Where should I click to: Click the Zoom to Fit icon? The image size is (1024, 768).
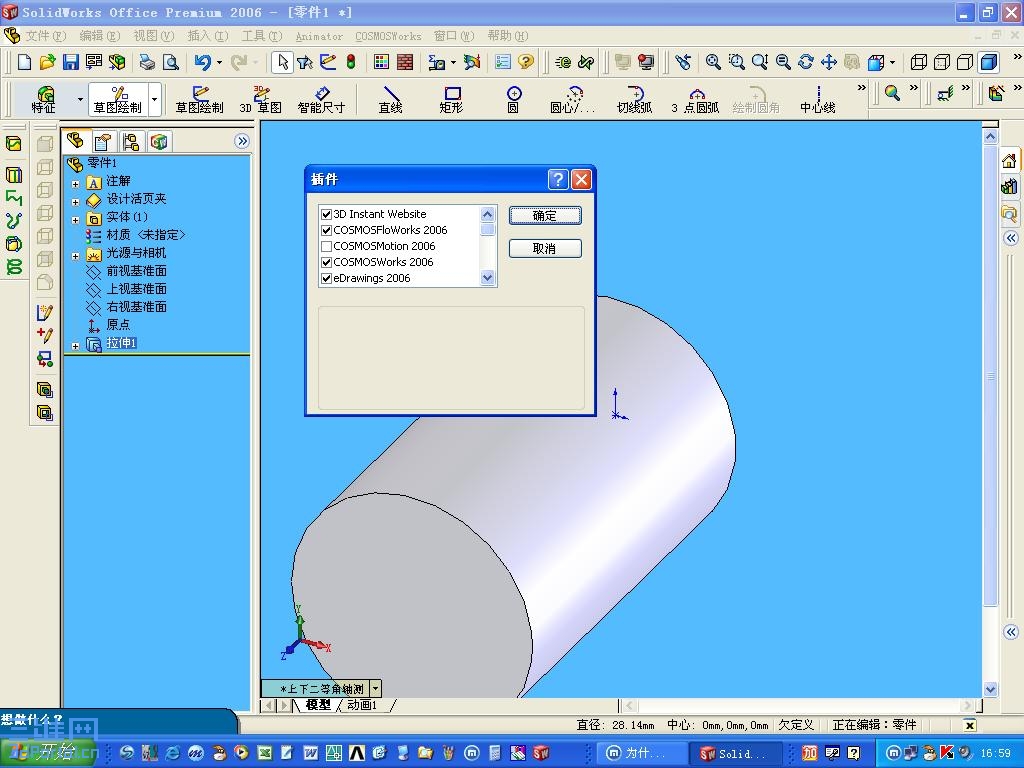pyautogui.click(x=713, y=62)
